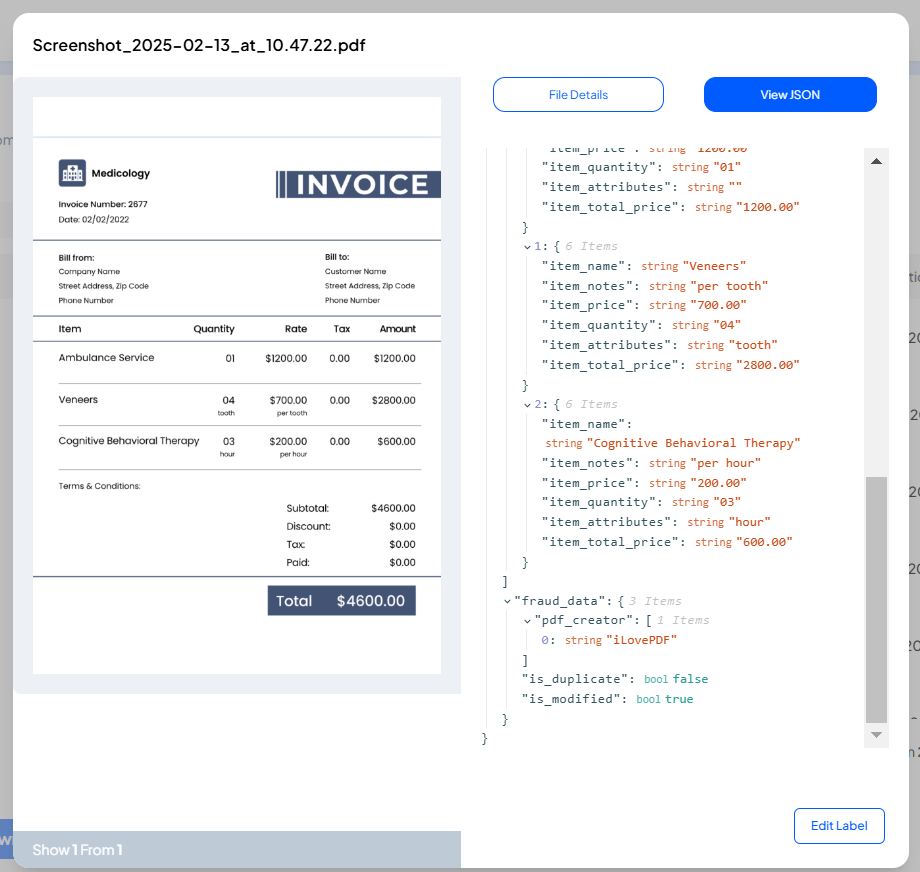Collapse the pdf_creator array
The height and width of the screenshot is (872, 920).
(x=528, y=621)
